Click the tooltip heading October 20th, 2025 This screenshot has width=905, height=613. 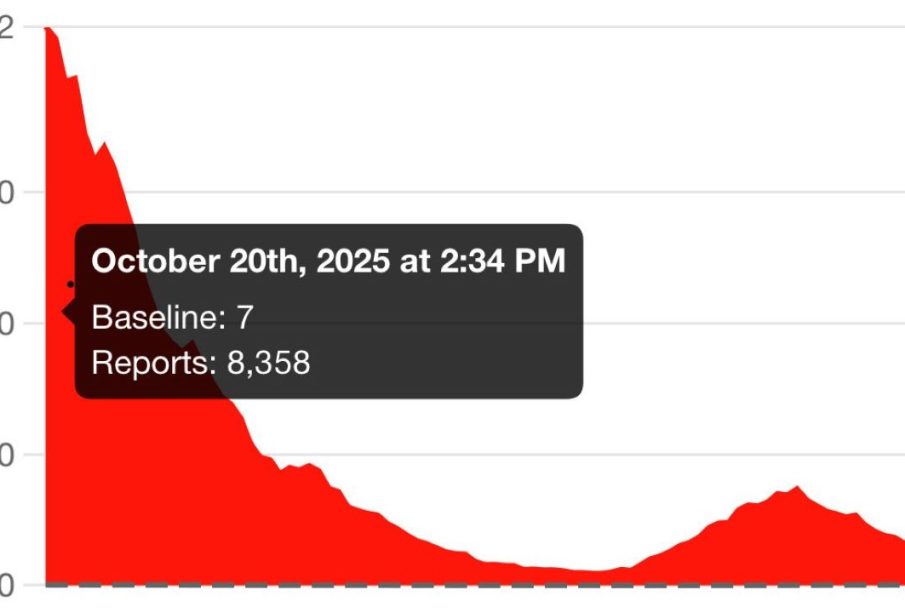click(x=328, y=262)
